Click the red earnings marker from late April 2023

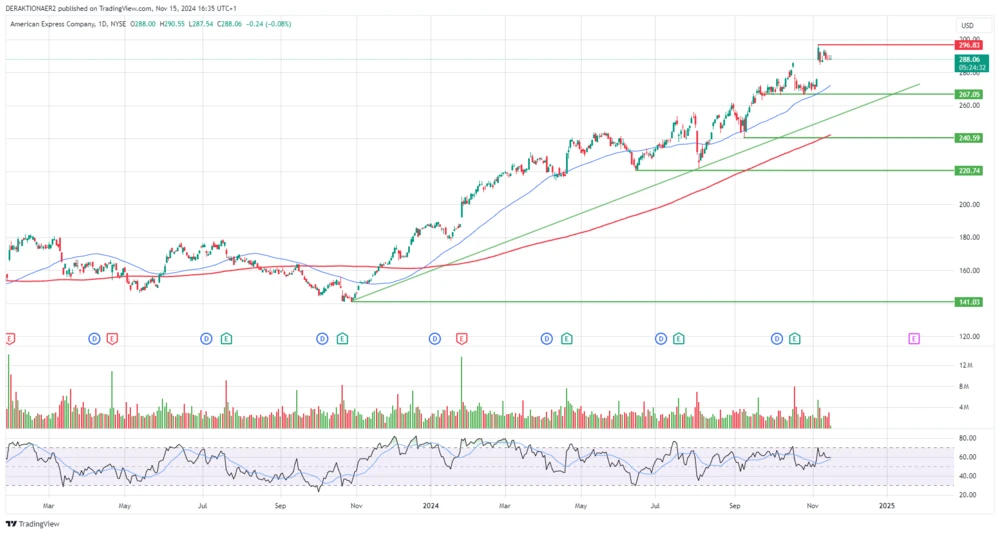pyautogui.click(x=112, y=339)
